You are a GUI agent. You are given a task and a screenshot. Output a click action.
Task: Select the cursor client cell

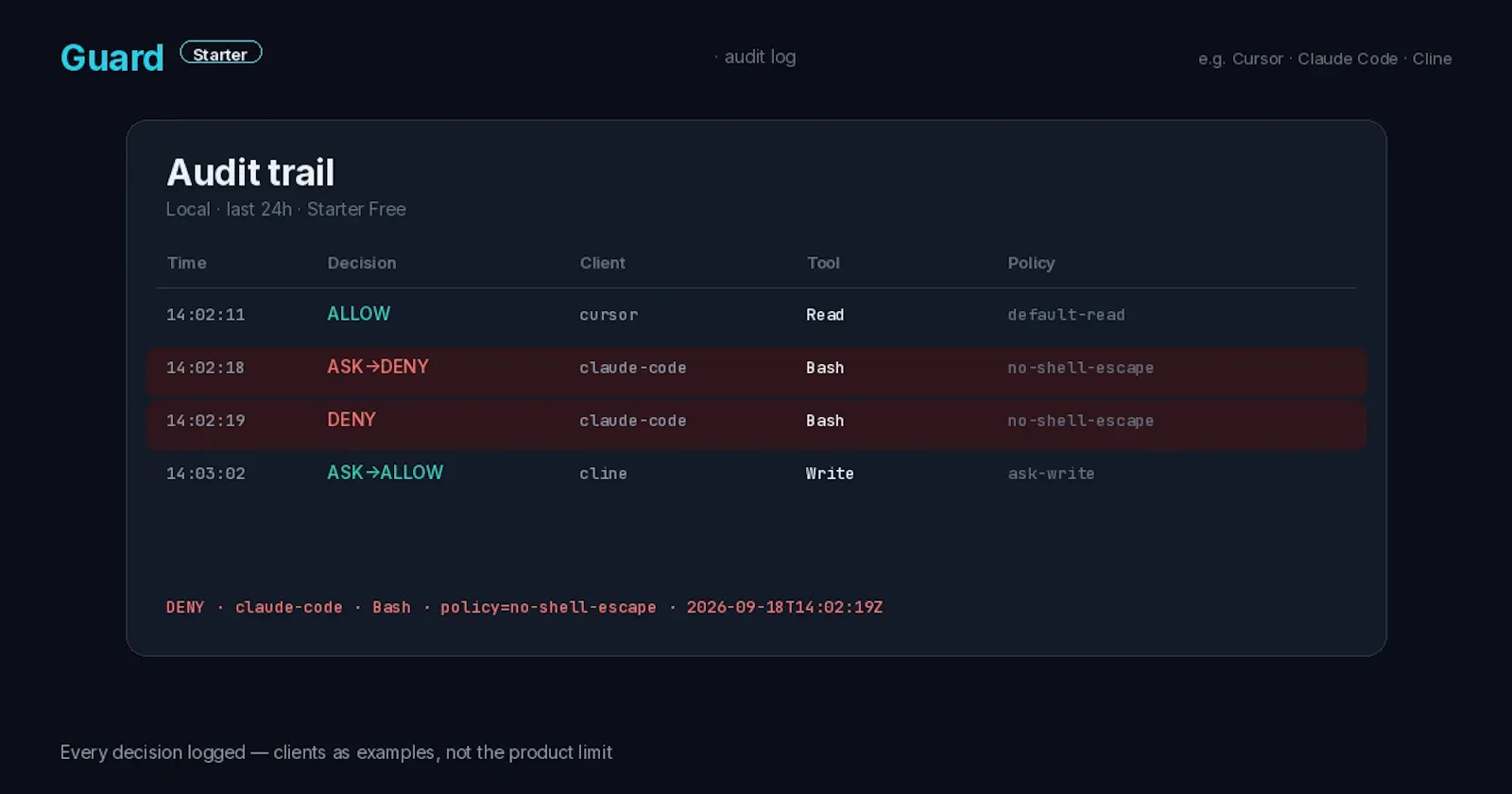coord(609,315)
